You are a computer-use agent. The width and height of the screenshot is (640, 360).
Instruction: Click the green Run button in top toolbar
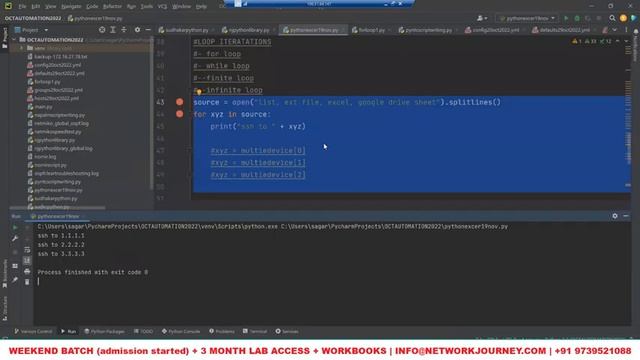click(x=566, y=18)
